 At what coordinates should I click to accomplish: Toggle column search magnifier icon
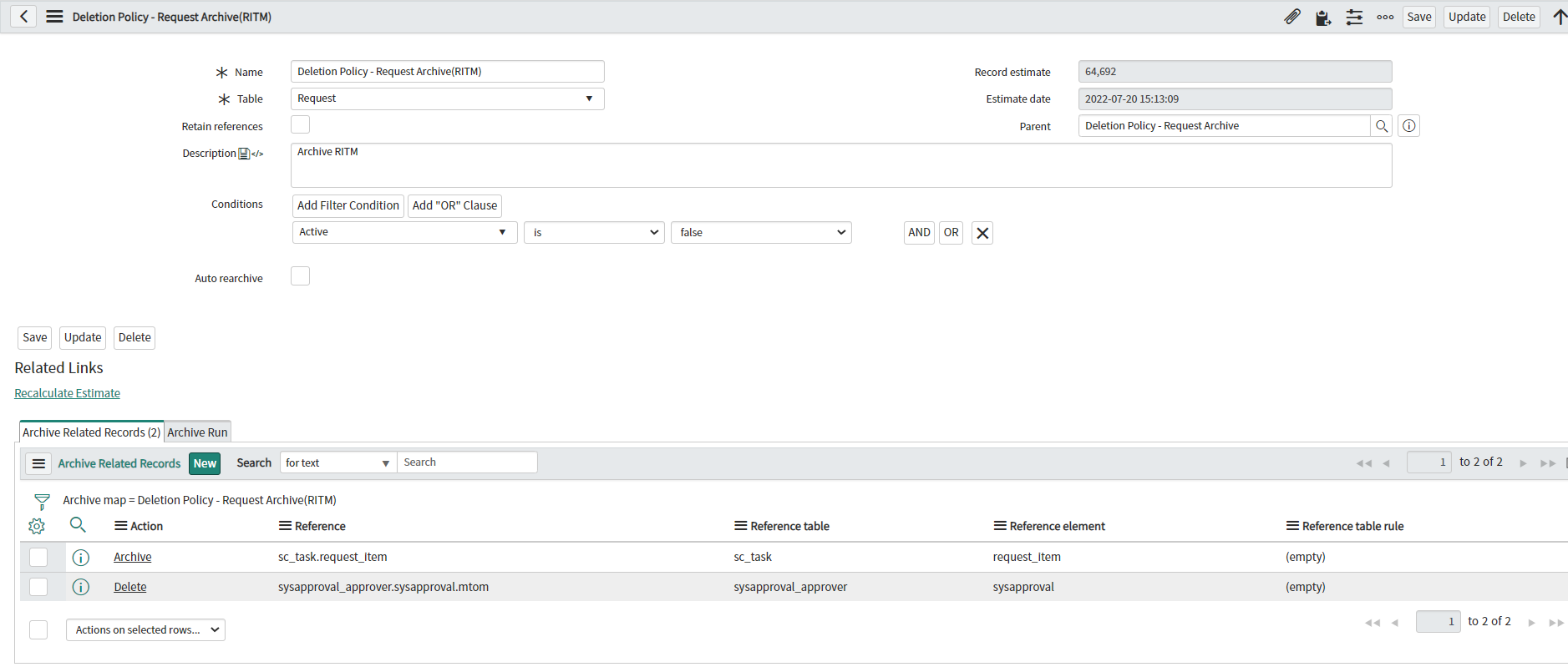(x=78, y=525)
